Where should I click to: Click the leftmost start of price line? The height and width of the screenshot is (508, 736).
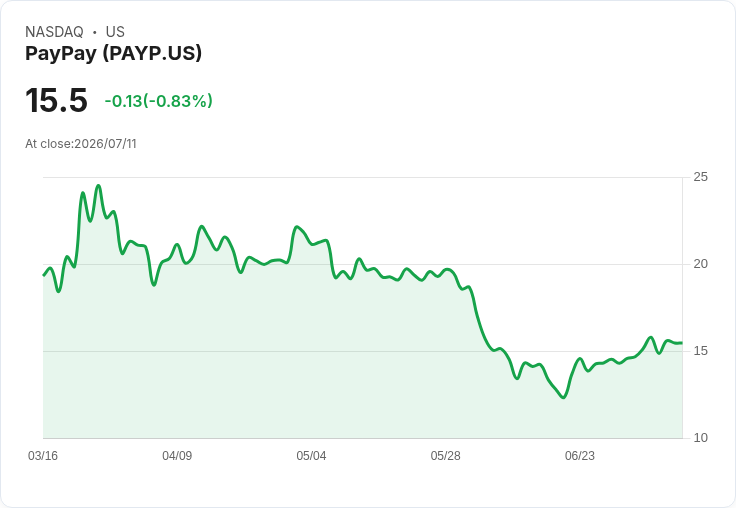44,275
